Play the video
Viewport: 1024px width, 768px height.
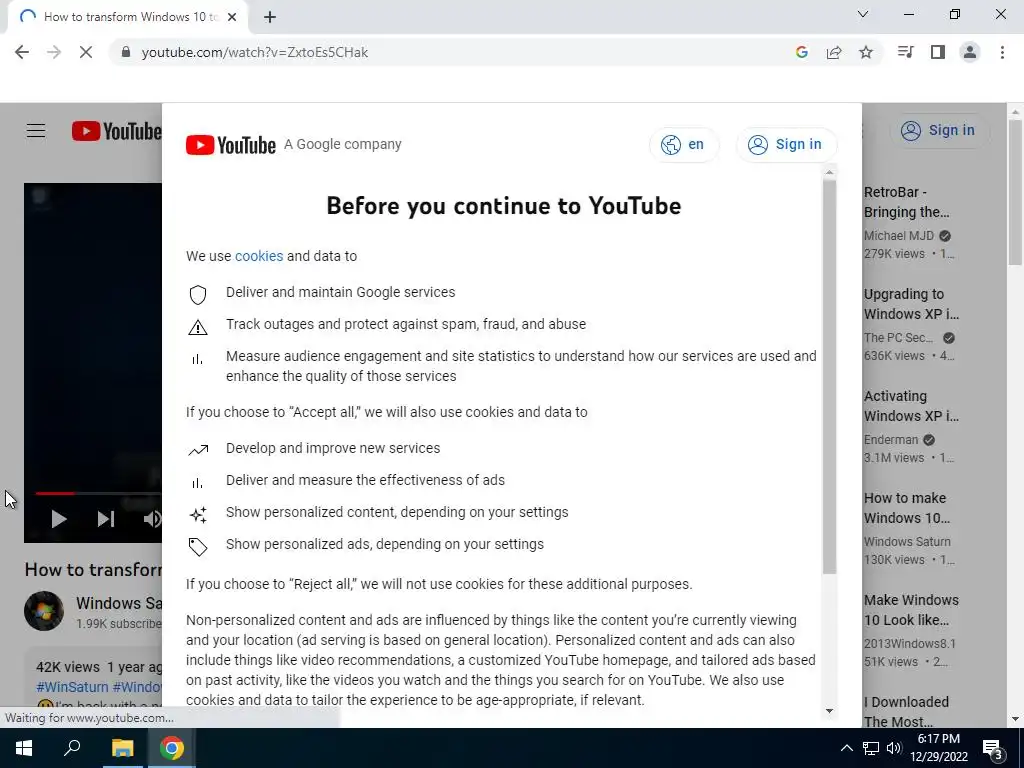point(59,519)
